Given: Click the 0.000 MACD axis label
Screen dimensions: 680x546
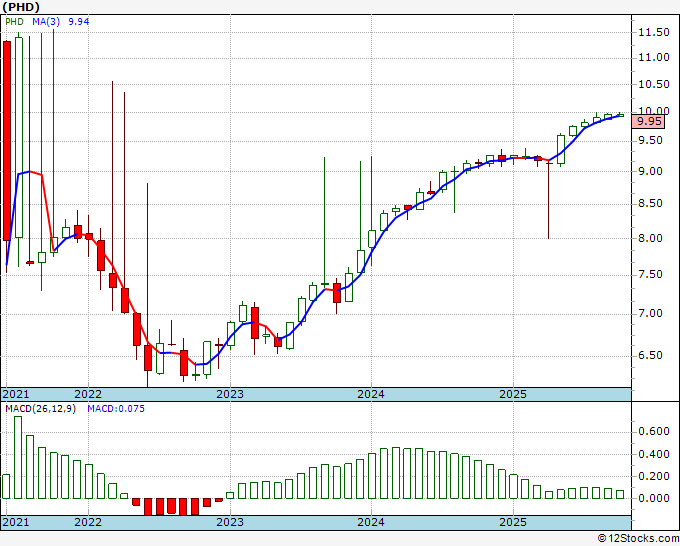Looking at the screenshot, I should coord(654,498).
